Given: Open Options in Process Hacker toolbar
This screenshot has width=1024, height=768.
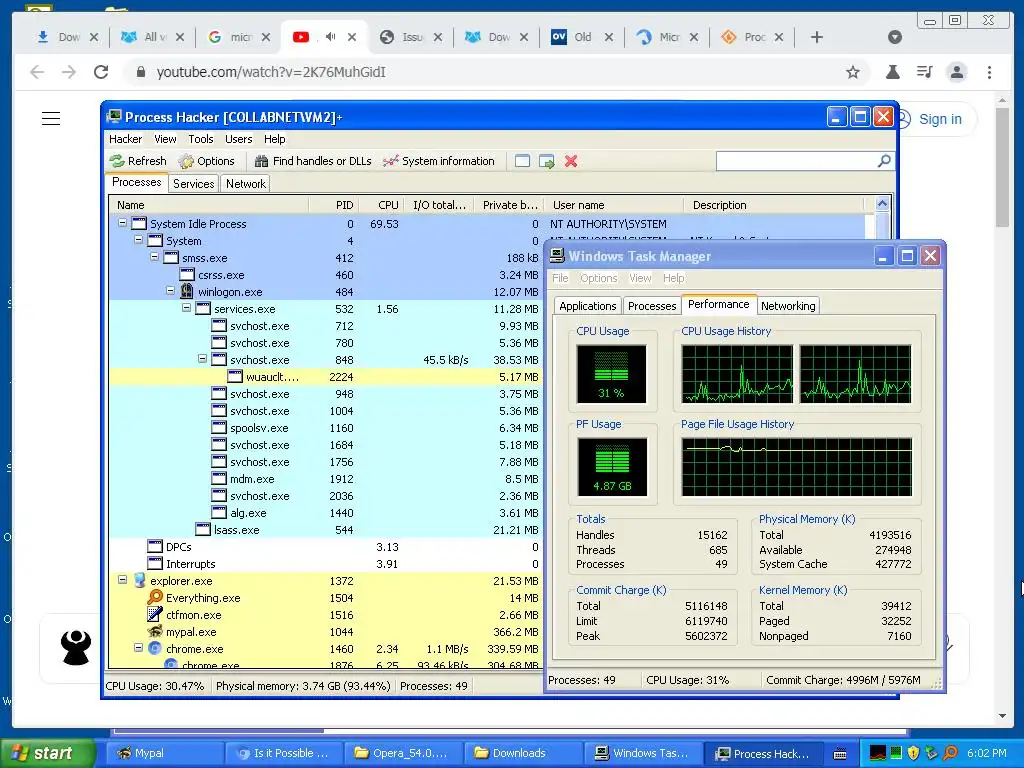Looking at the screenshot, I should coord(206,161).
